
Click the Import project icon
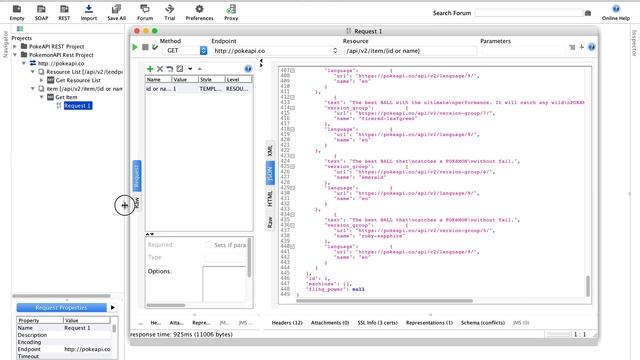coord(89,13)
